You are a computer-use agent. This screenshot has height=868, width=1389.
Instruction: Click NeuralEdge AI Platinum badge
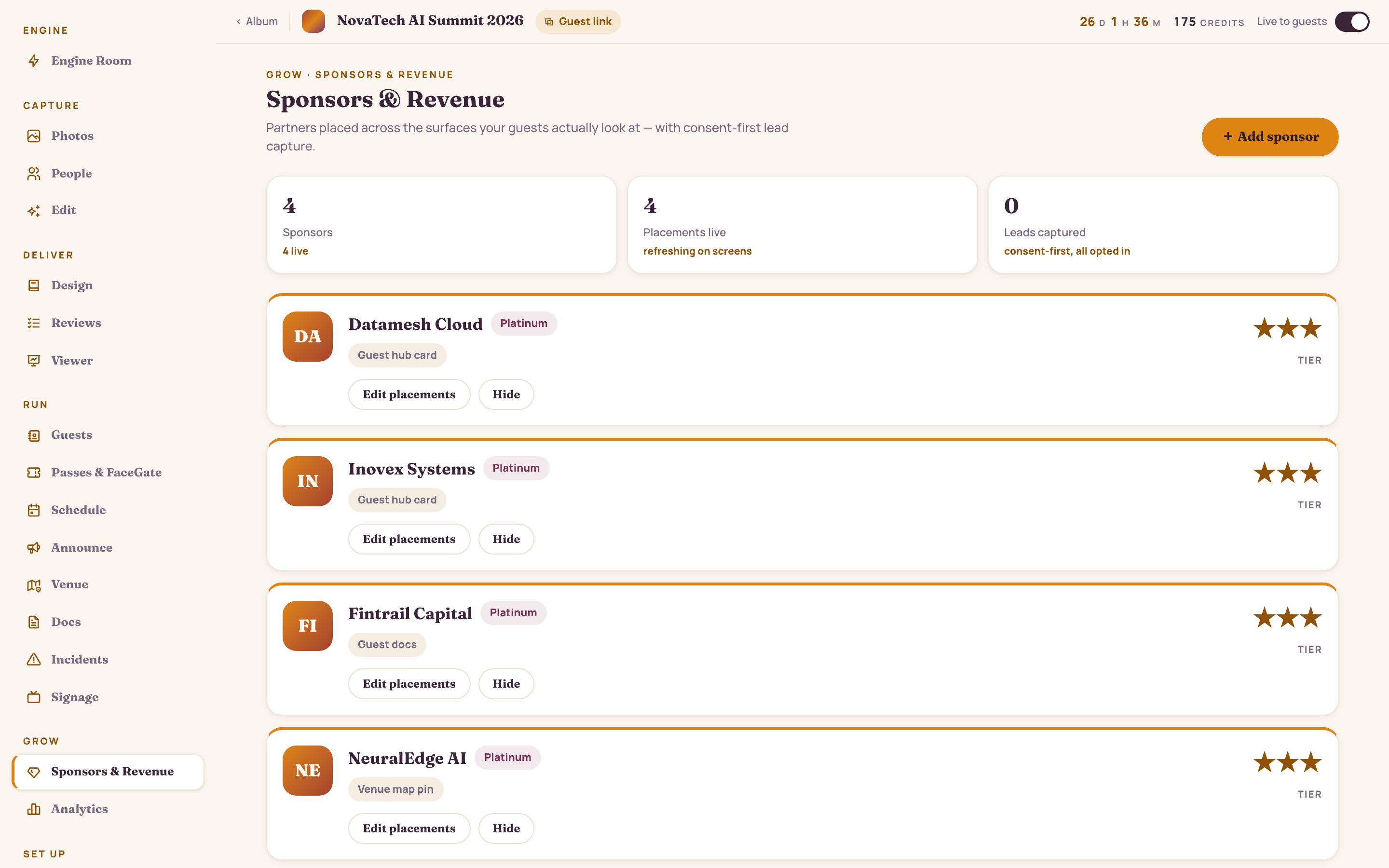point(507,757)
